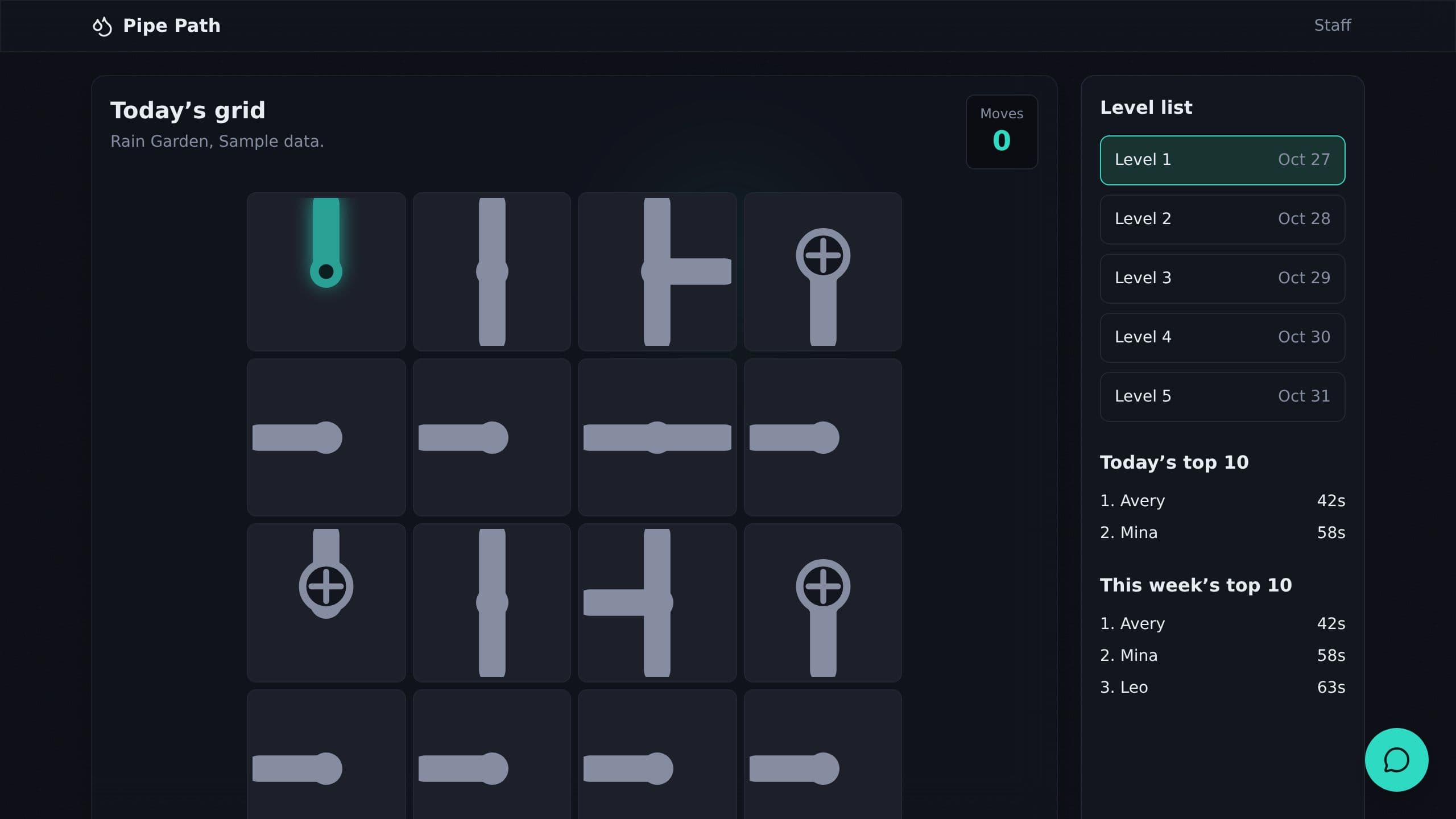
Task: Click Mina's 58s entry in This week's top 10
Action: pos(1222,655)
